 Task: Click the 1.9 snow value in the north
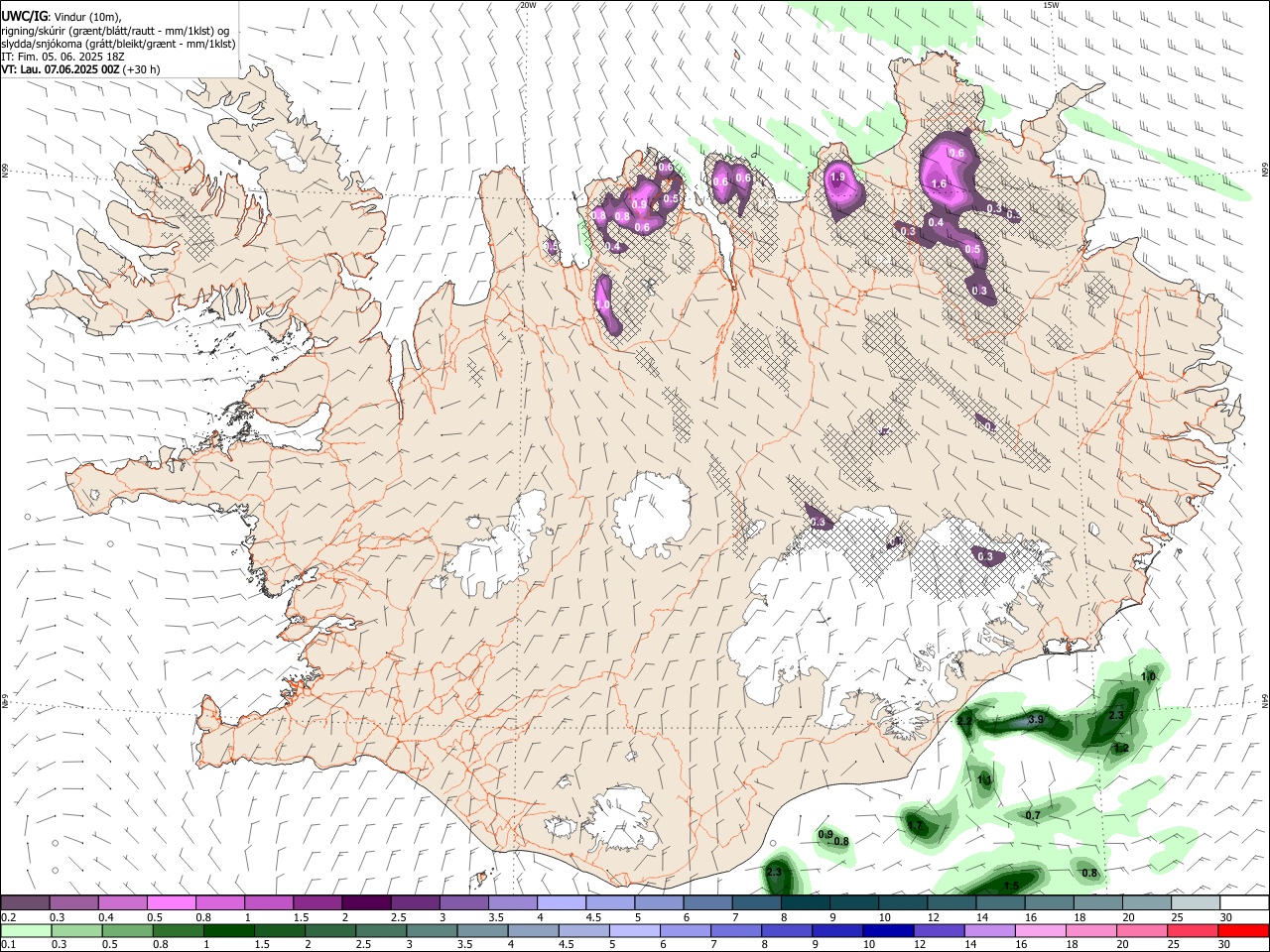(837, 178)
